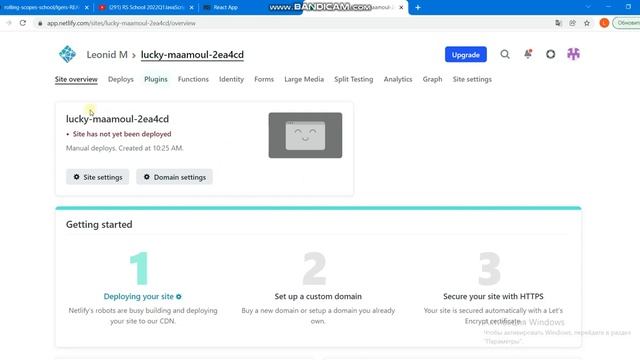Open the Split Testing tab
This screenshot has width=640, height=360.
coord(354,79)
